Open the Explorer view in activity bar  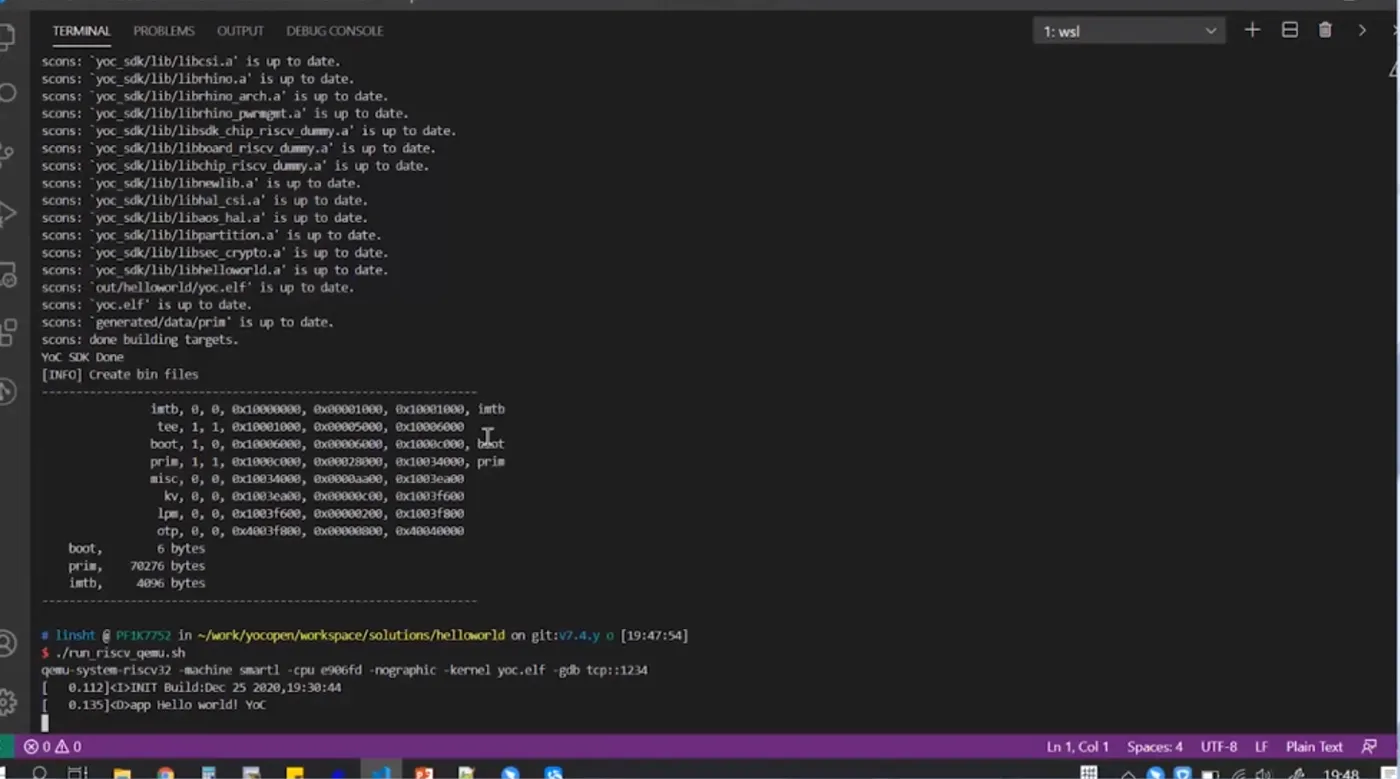(x=6, y=38)
